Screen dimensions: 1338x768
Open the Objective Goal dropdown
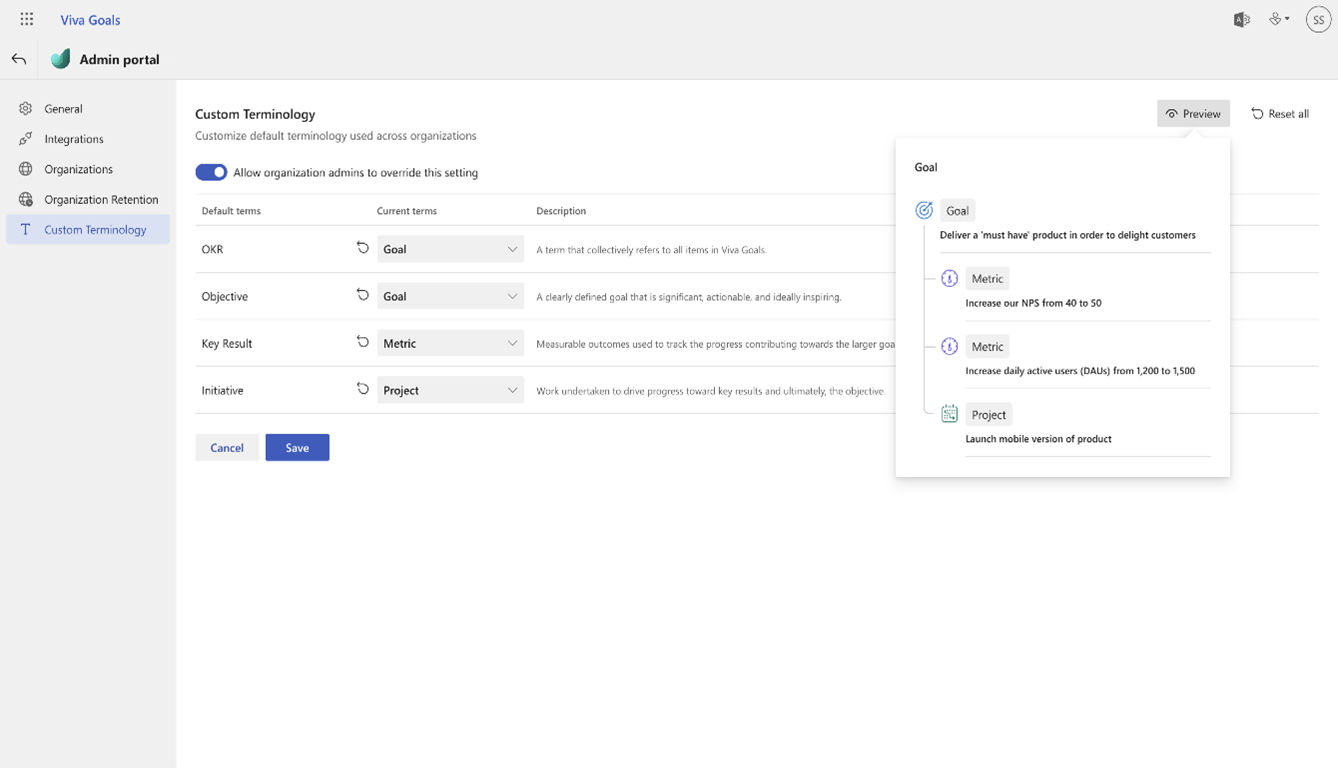click(x=450, y=296)
